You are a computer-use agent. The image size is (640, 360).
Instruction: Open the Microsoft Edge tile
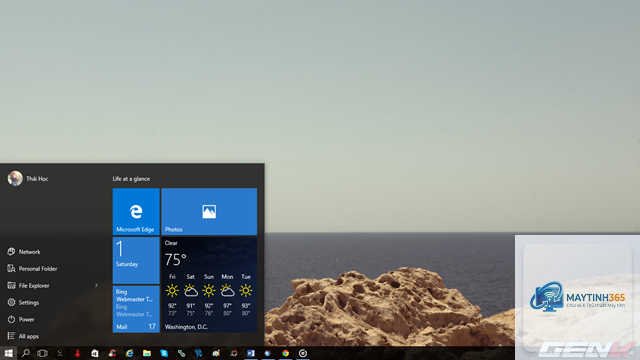(136, 211)
